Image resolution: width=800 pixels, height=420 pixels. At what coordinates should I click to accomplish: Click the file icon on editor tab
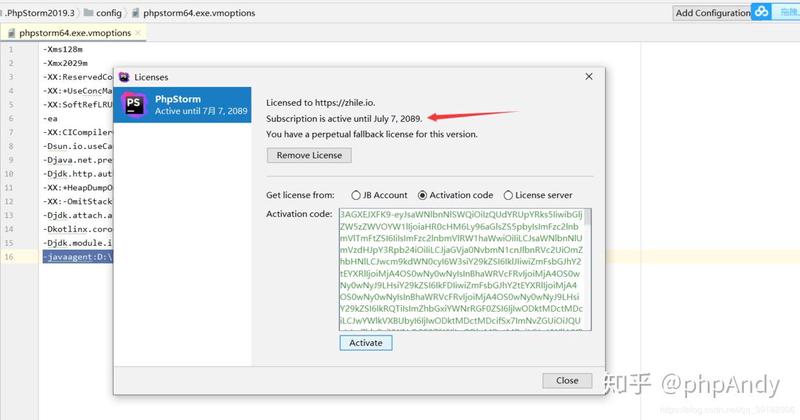pyautogui.click(x=9, y=33)
